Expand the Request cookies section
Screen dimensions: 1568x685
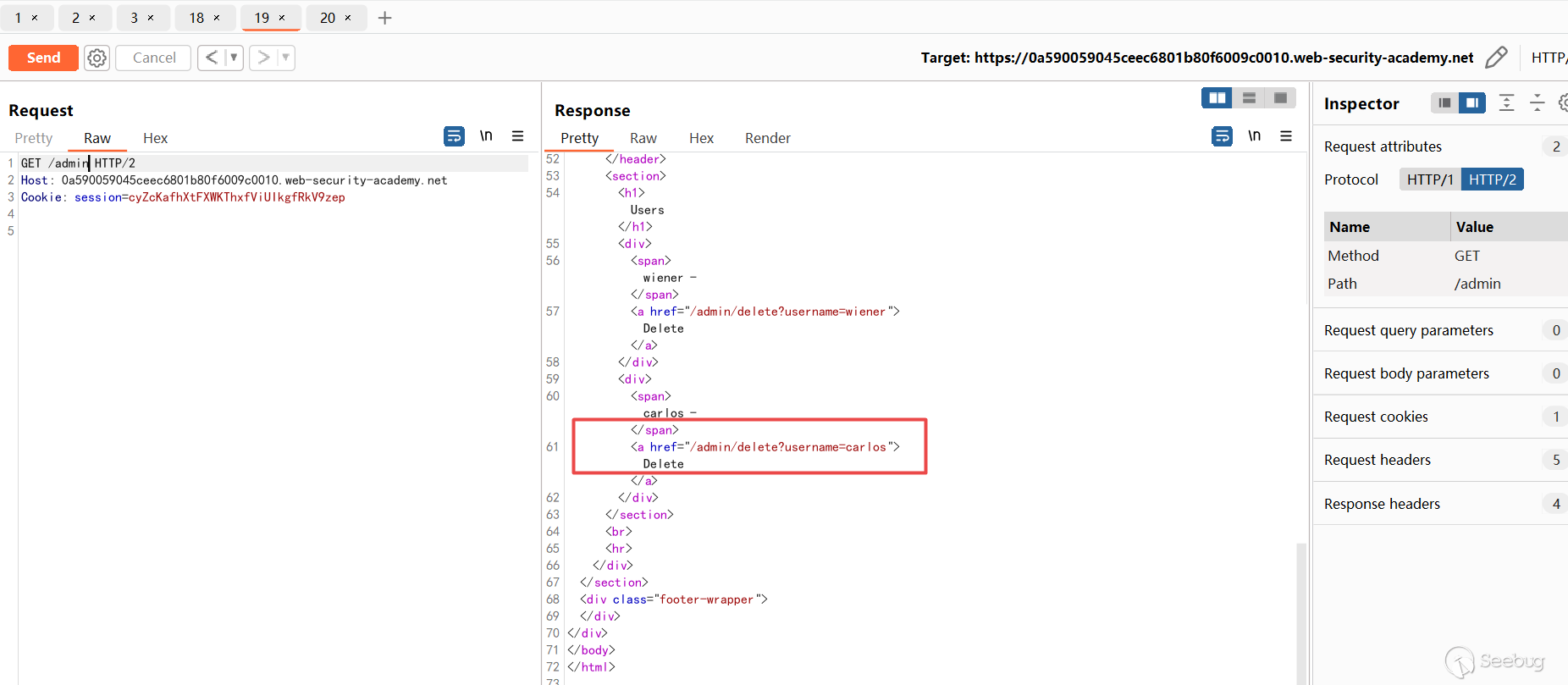[1376, 417]
